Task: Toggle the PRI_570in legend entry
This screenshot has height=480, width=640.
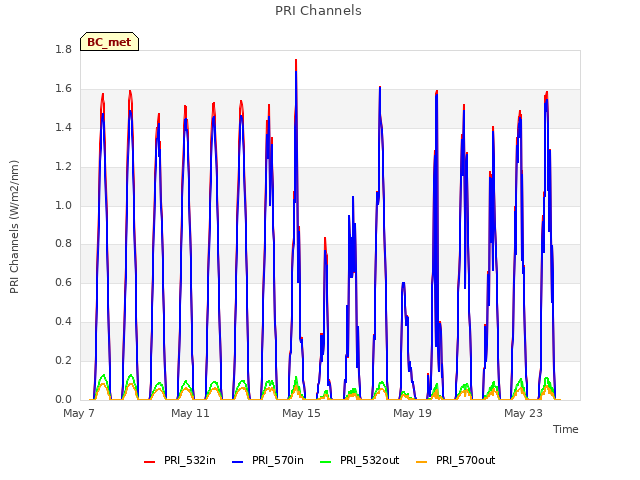Action: (268, 460)
